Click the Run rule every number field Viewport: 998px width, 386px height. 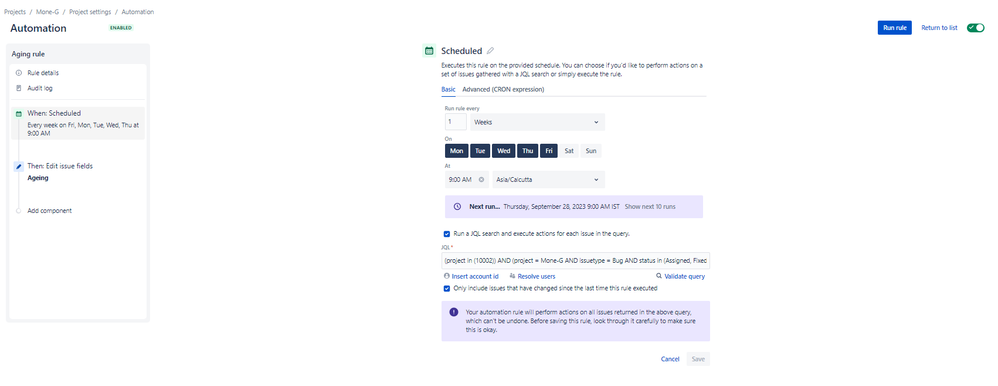coord(455,122)
